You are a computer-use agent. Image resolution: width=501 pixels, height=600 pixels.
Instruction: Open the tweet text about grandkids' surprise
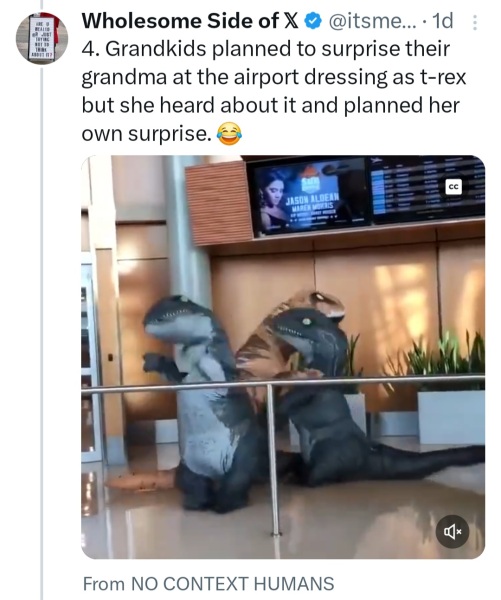pos(274,91)
